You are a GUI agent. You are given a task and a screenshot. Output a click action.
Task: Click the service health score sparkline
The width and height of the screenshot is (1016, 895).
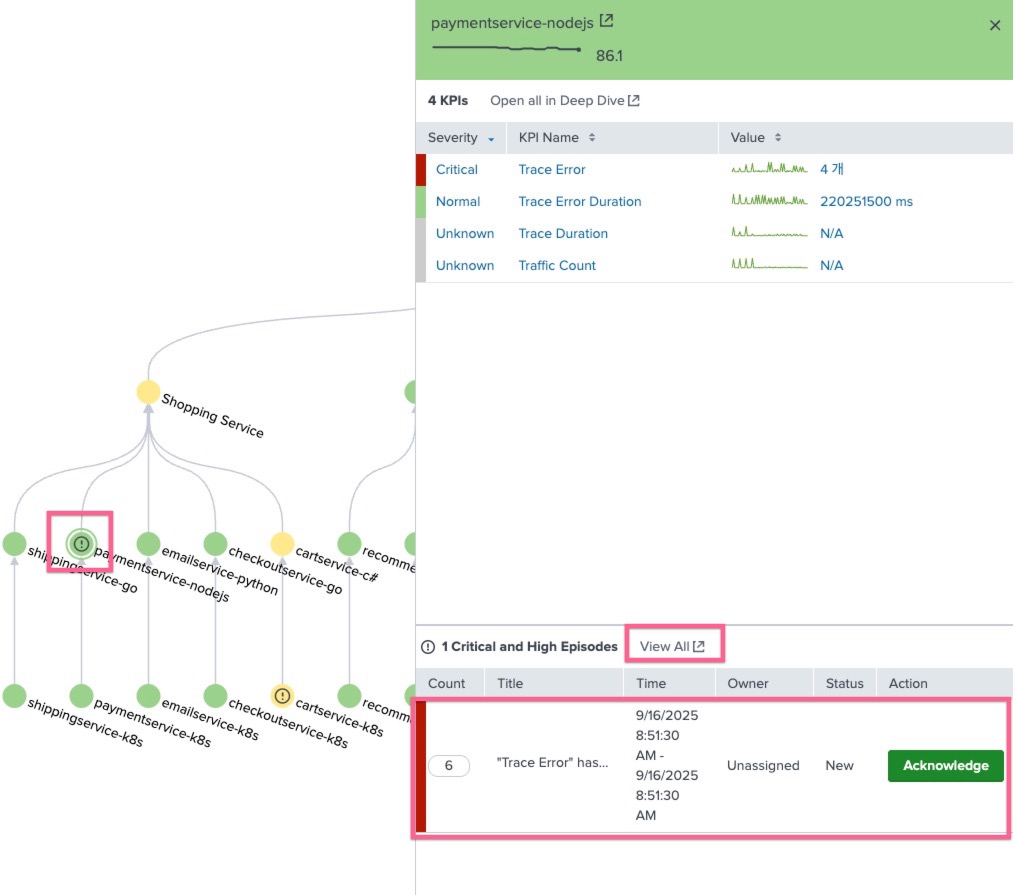click(507, 48)
